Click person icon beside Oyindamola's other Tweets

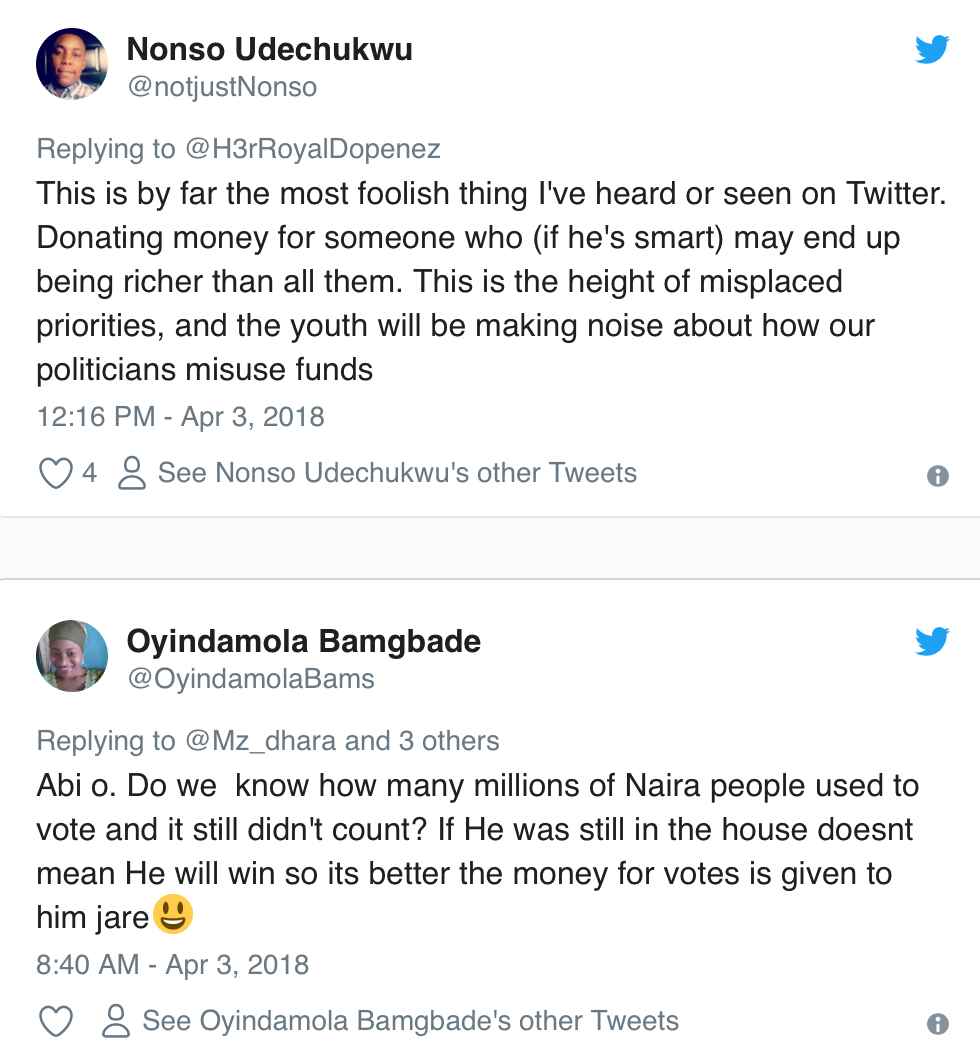[116, 1021]
